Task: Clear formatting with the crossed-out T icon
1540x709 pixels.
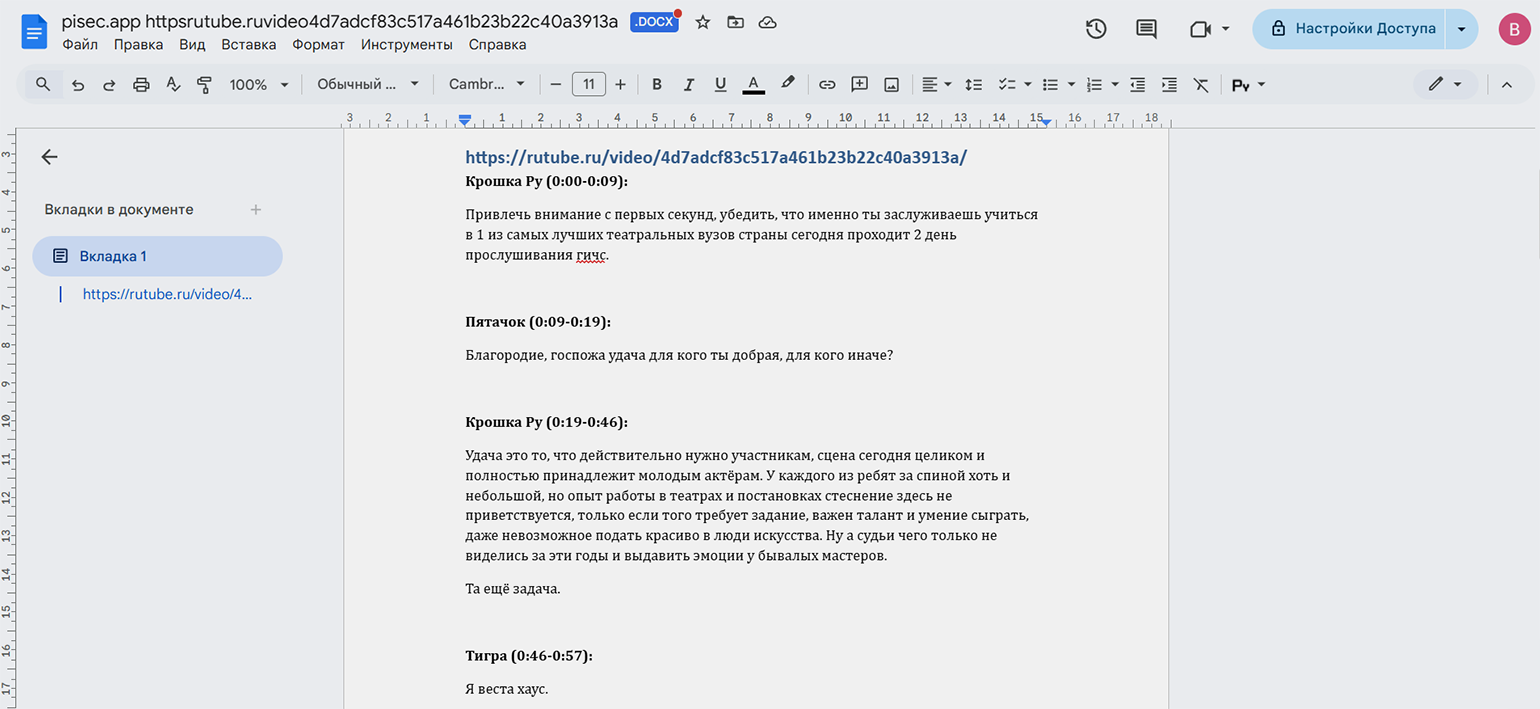Action: pyautogui.click(x=1201, y=85)
